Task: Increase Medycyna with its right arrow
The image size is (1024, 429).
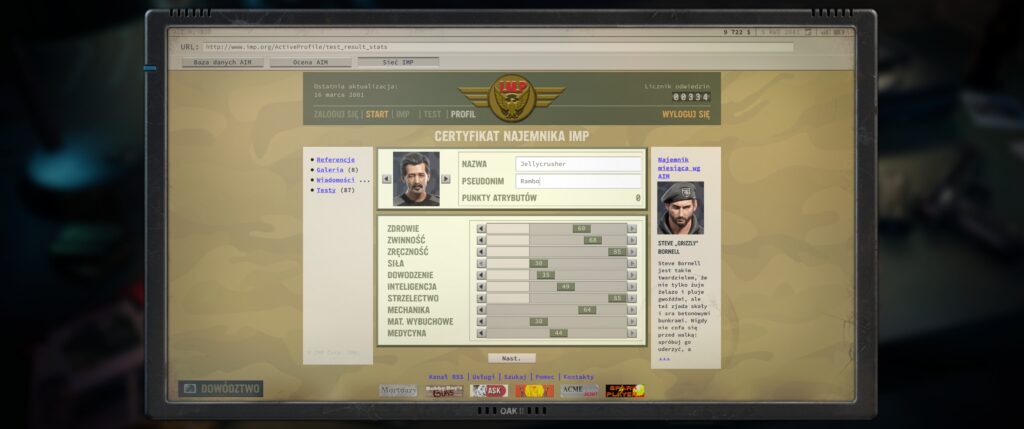Action: pos(631,333)
